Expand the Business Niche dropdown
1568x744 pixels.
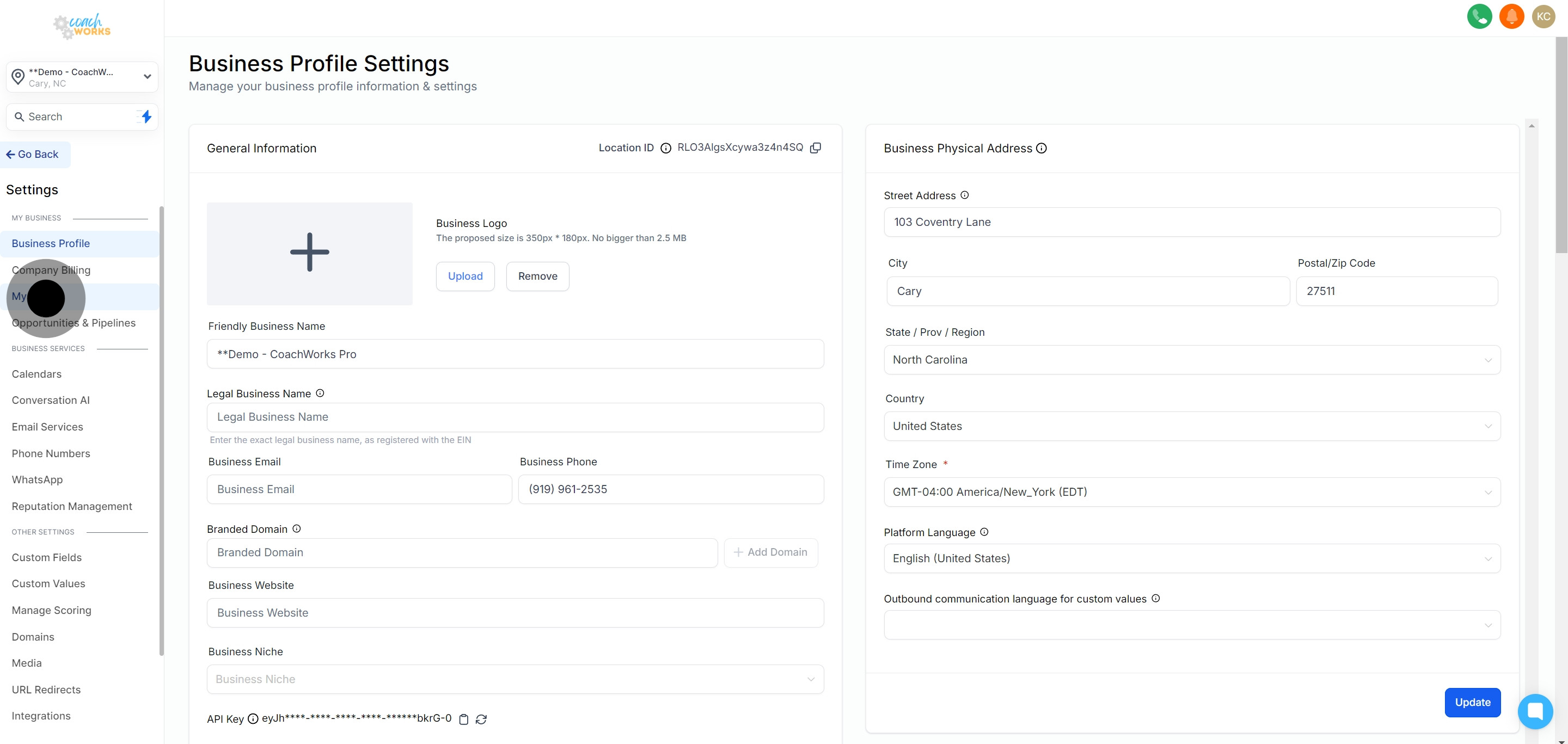[x=515, y=679]
